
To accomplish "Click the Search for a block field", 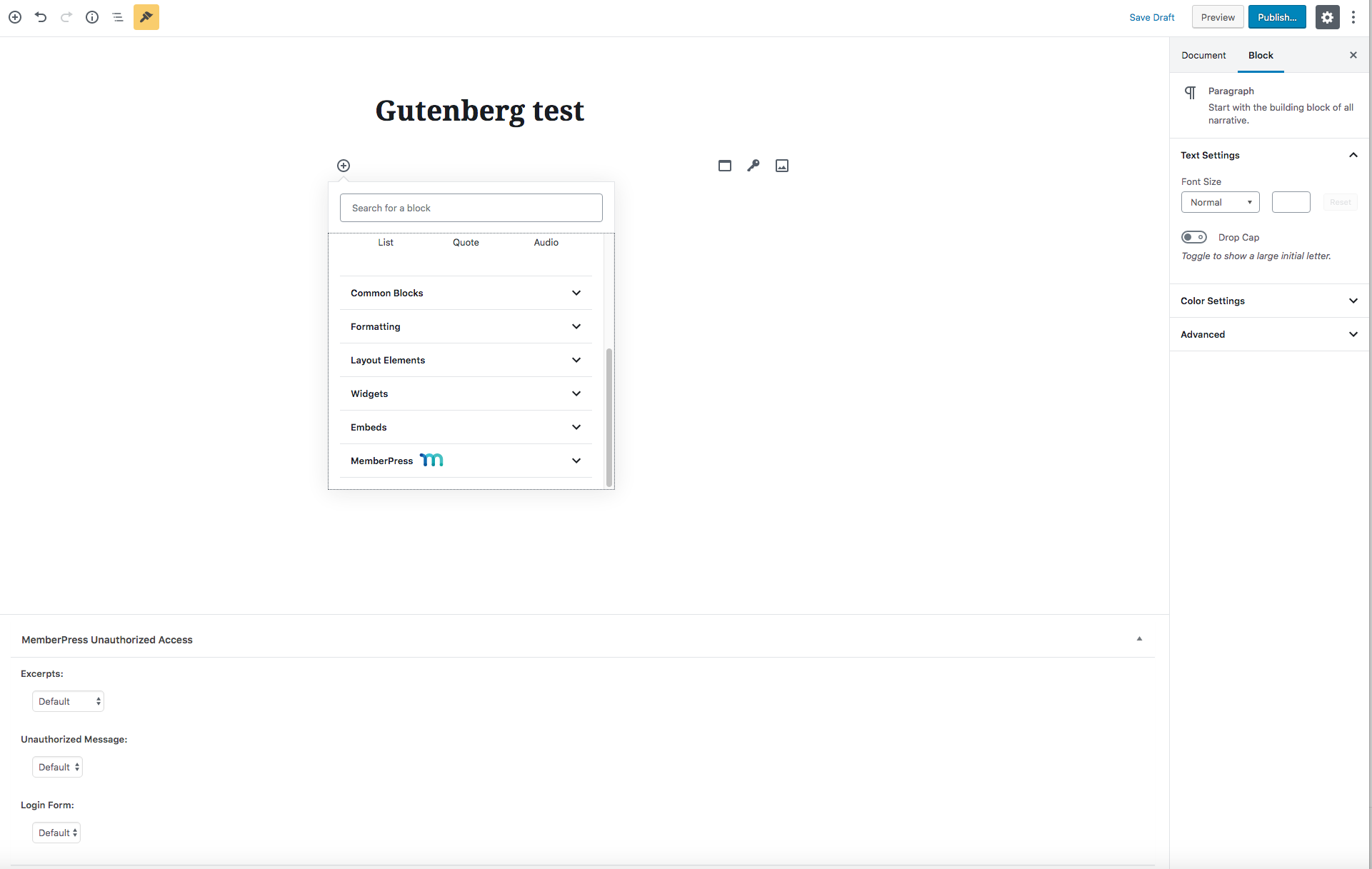I will (471, 208).
